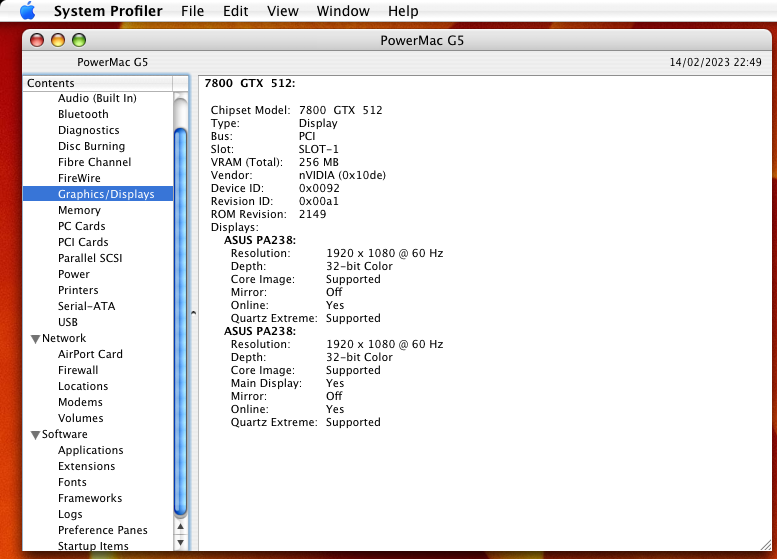Select Fibre Channel entry
Viewport: 777px width, 559px height.
point(95,162)
